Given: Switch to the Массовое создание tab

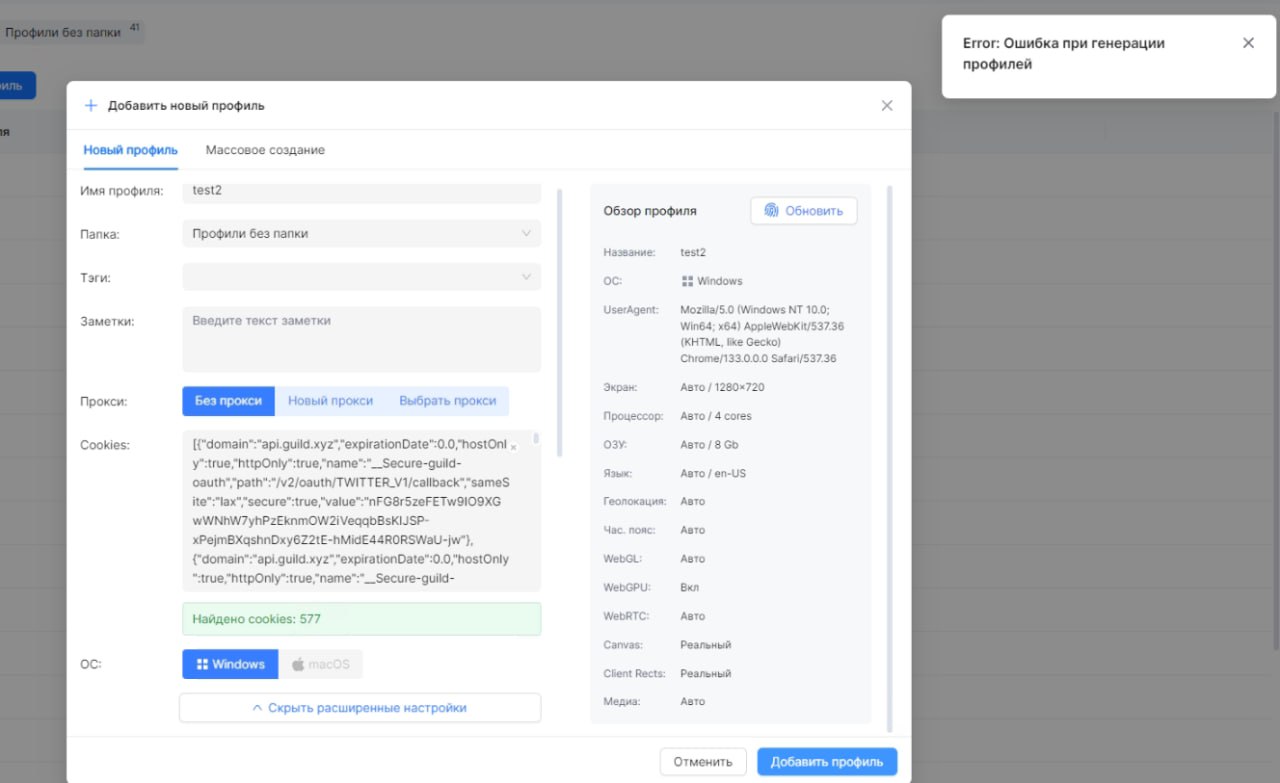Looking at the screenshot, I should pos(265,150).
